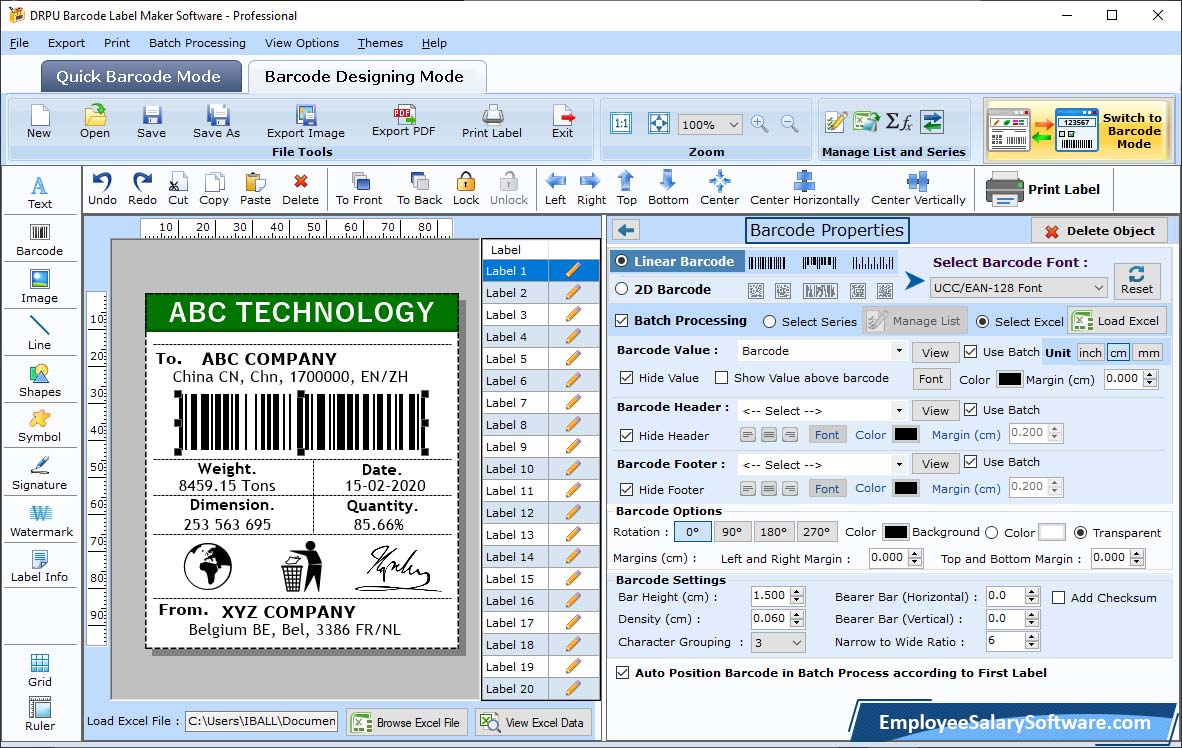Select the Transparent background radio option

pyautogui.click(x=1080, y=532)
